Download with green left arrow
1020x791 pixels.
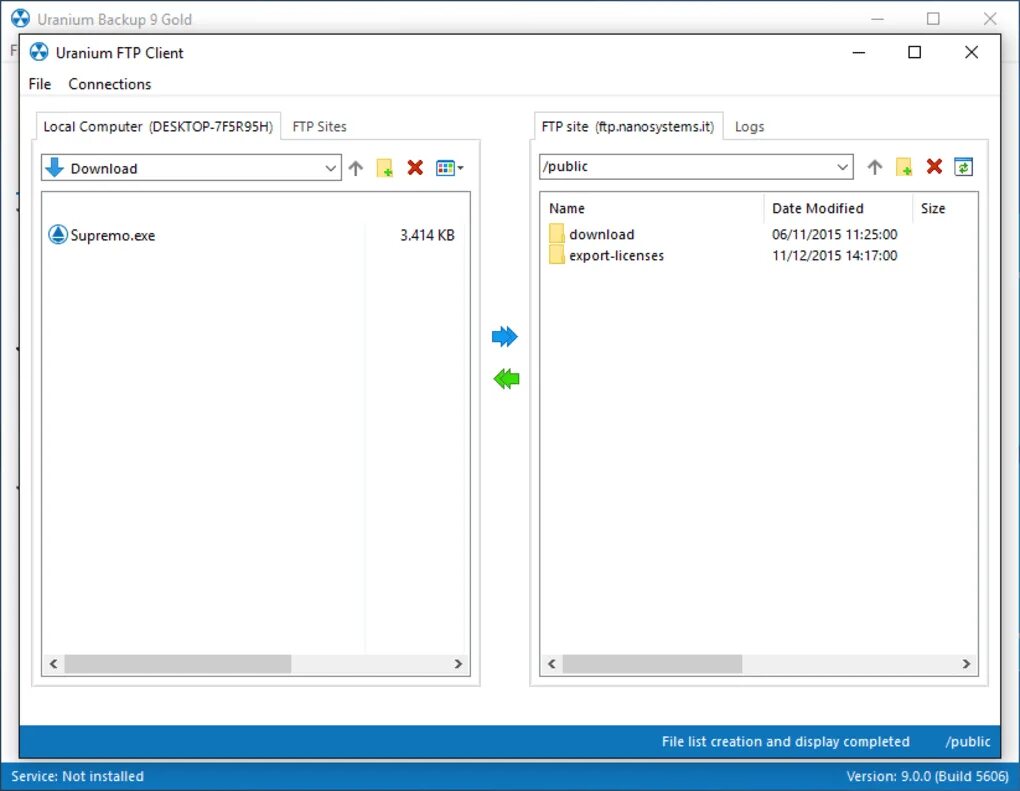[506, 379]
